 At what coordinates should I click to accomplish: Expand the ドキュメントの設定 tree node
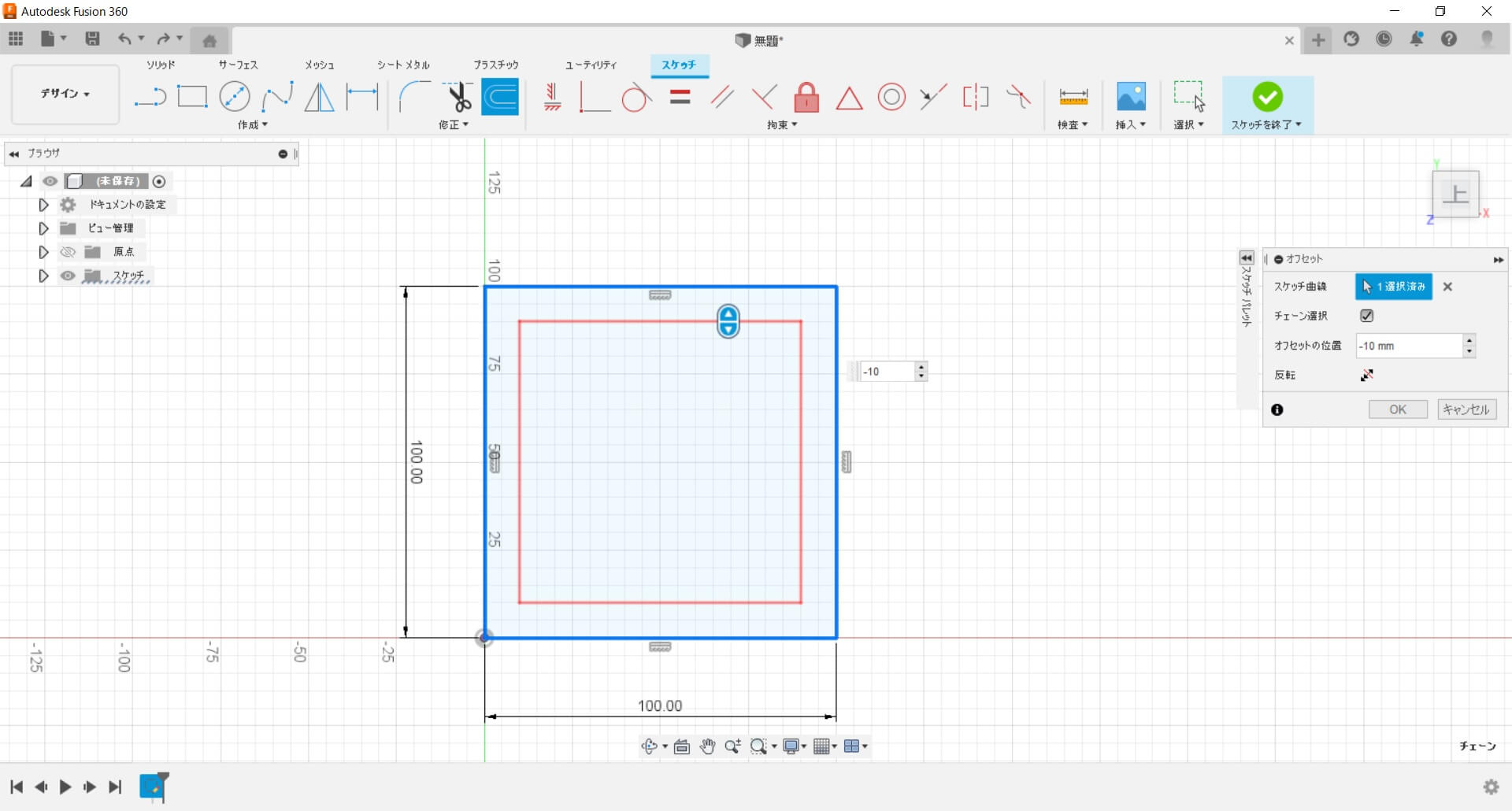point(43,205)
